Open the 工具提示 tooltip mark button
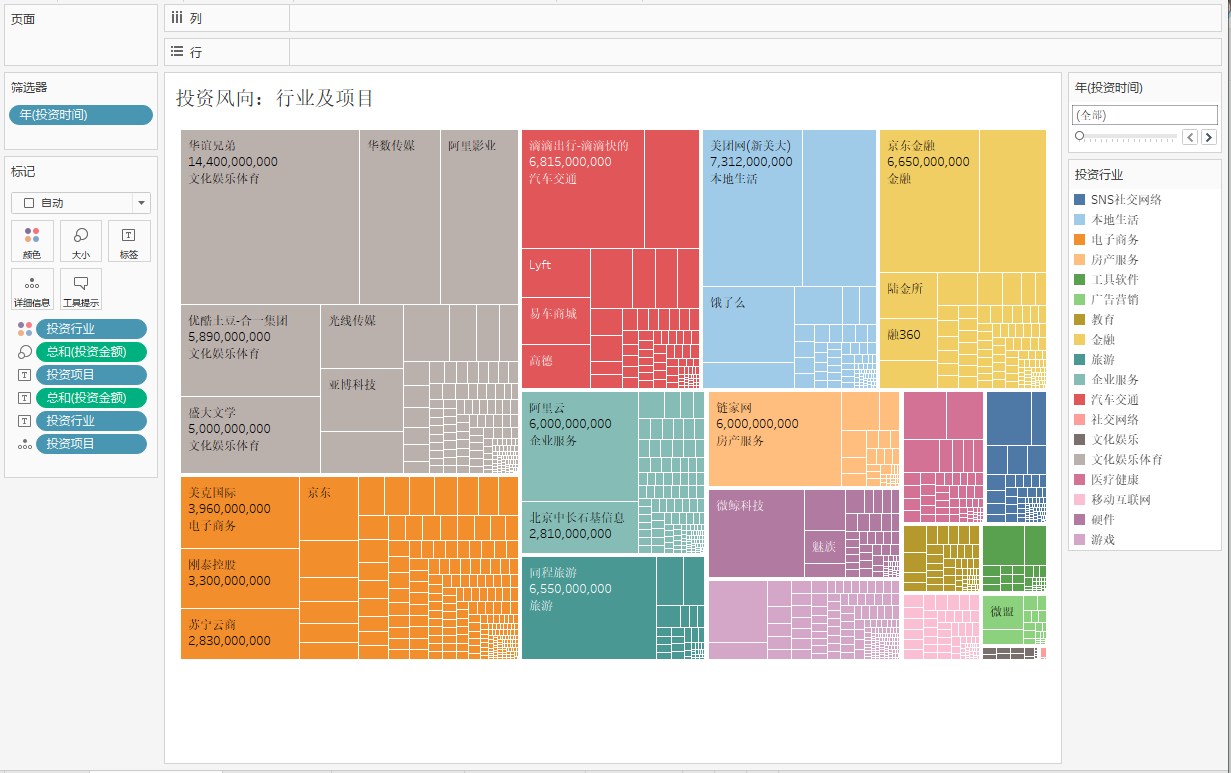The image size is (1231, 773). pyautogui.click(x=81, y=289)
